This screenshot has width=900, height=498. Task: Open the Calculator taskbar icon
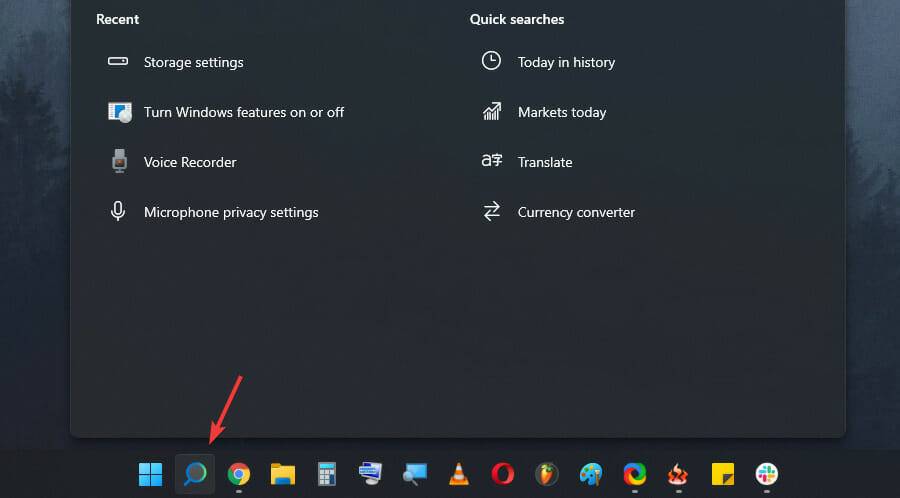[x=327, y=474]
